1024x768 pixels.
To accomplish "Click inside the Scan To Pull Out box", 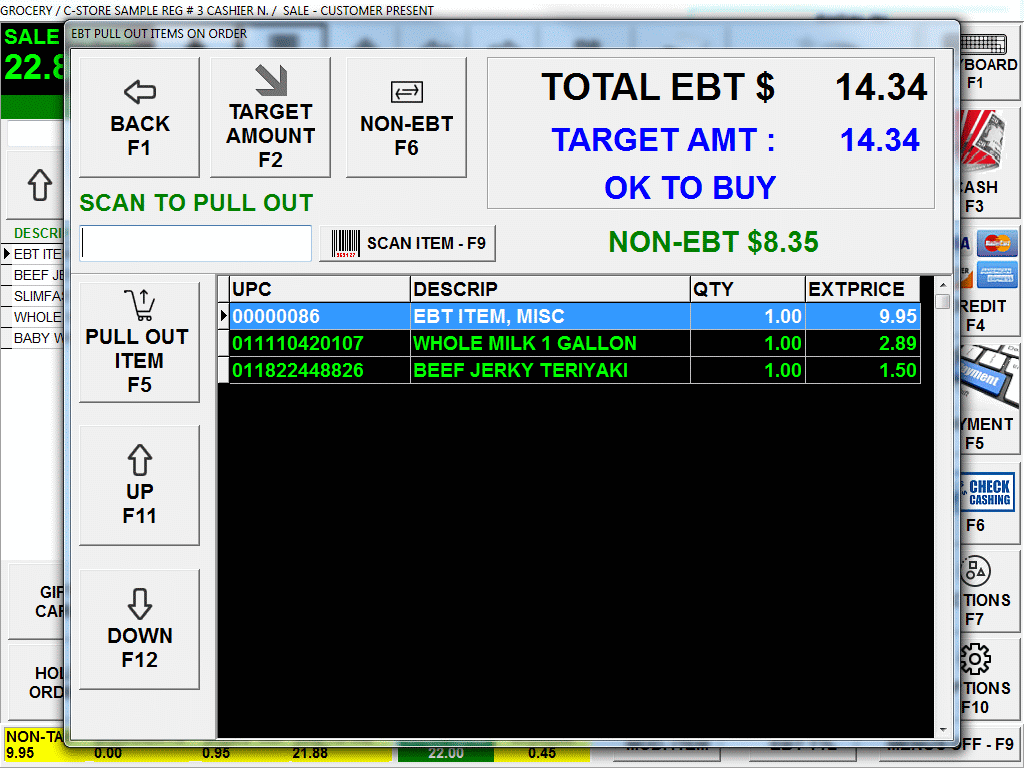I will [196, 243].
